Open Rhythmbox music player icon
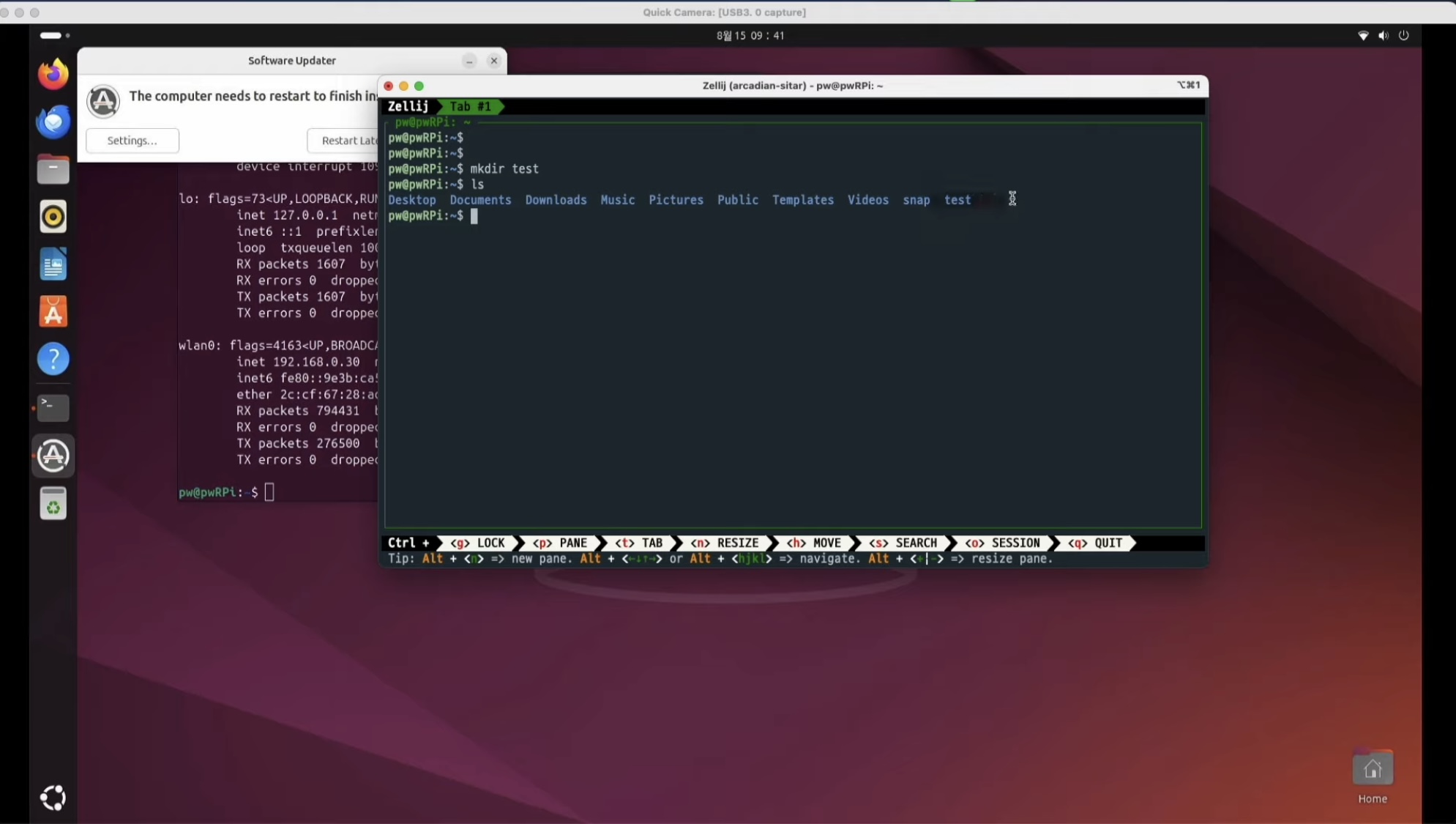This screenshot has height=824, width=1456. pyautogui.click(x=53, y=217)
